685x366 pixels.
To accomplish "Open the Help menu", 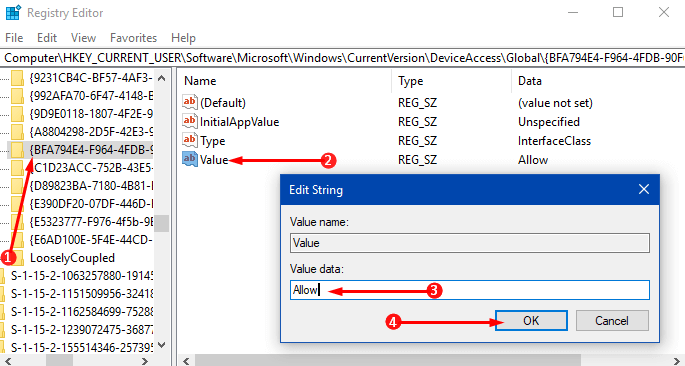I will click(183, 38).
